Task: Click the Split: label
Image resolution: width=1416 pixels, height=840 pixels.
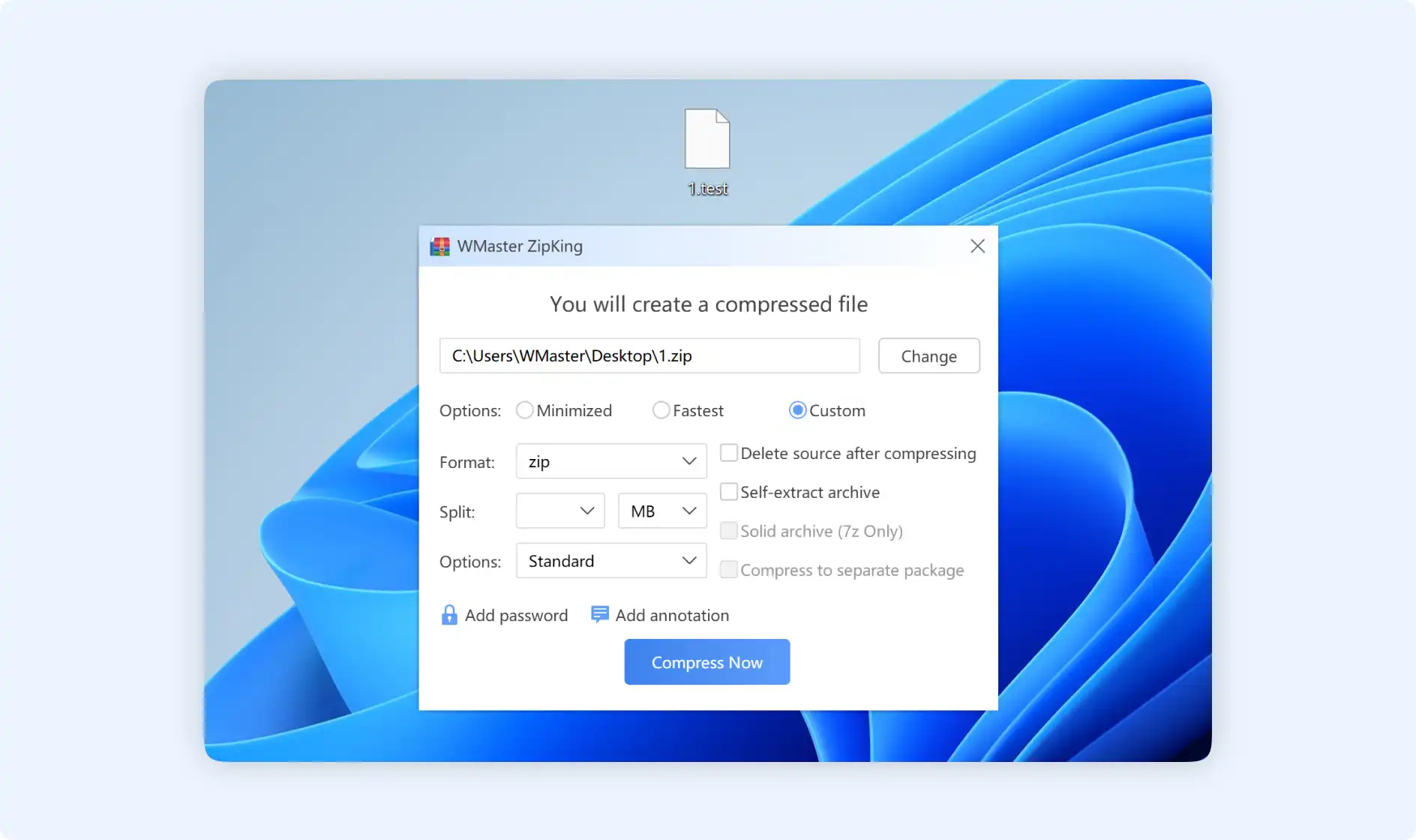Action: pyautogui.click(x=457, y=511)
